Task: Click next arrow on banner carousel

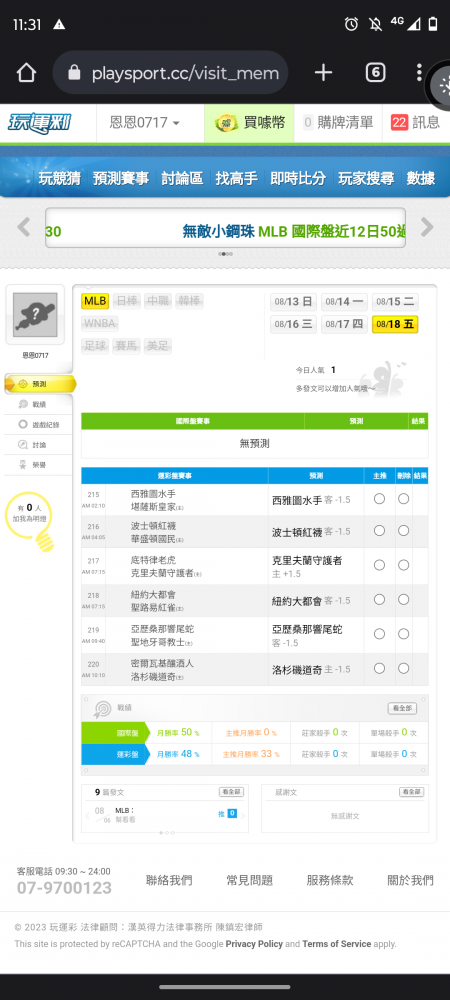Action: coord(427,227)
